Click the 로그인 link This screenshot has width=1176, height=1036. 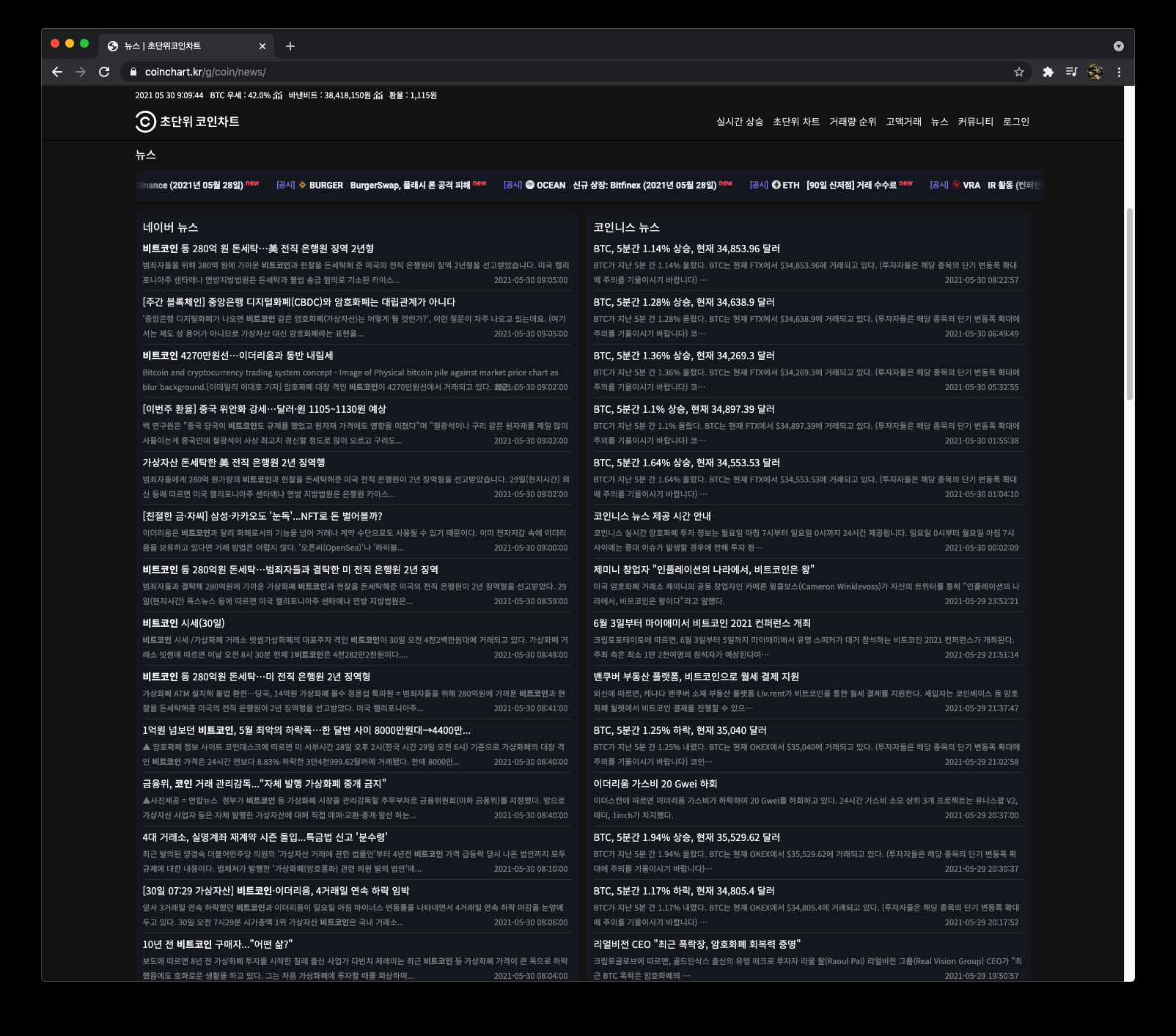1016,122
